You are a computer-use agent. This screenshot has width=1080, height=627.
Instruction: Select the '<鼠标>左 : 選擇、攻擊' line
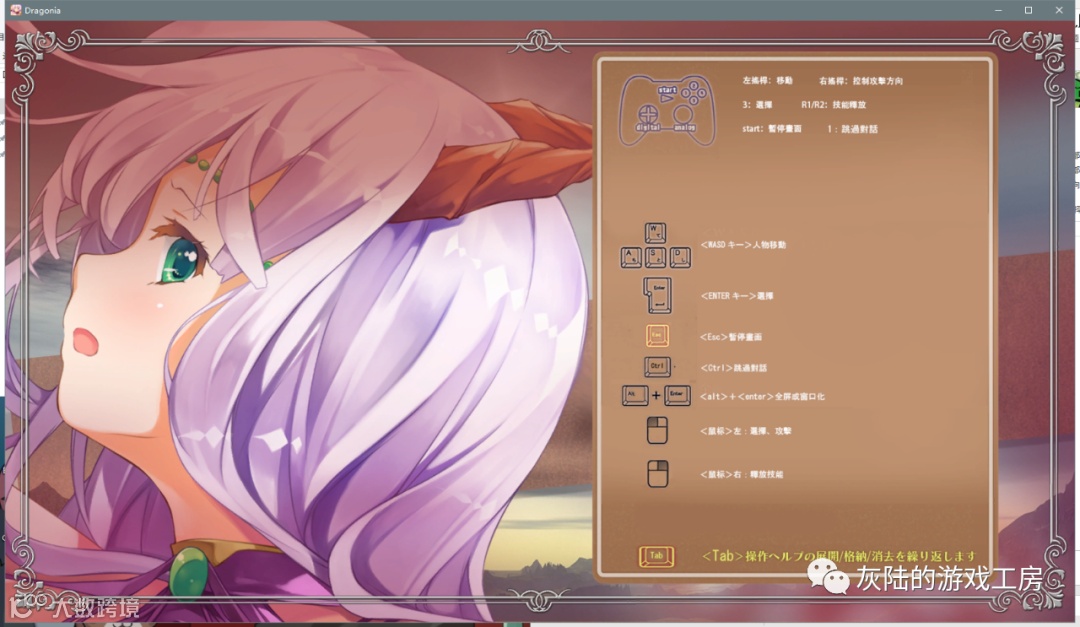[745, 431]
